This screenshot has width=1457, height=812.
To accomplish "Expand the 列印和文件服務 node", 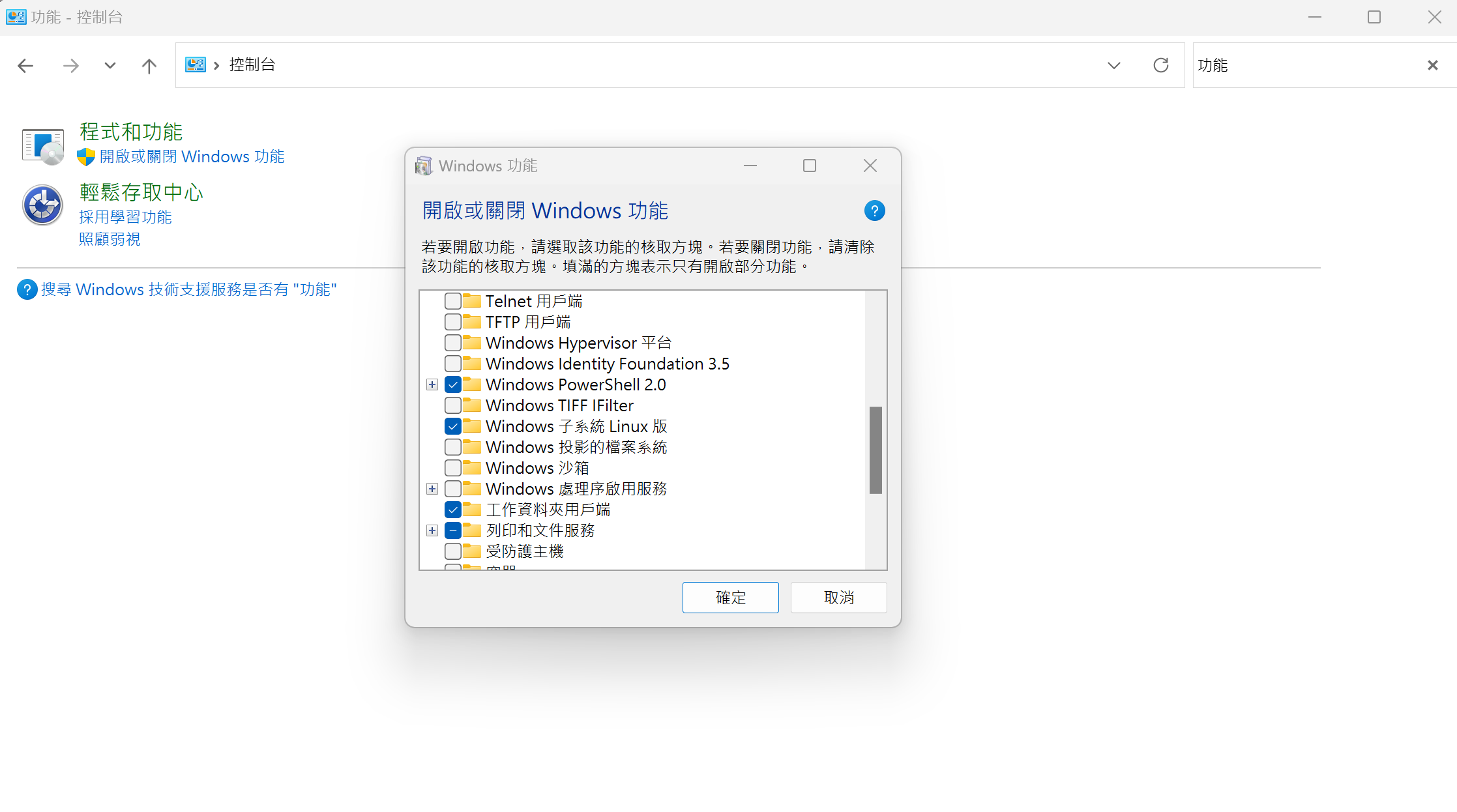I will [x=432, y=530].
